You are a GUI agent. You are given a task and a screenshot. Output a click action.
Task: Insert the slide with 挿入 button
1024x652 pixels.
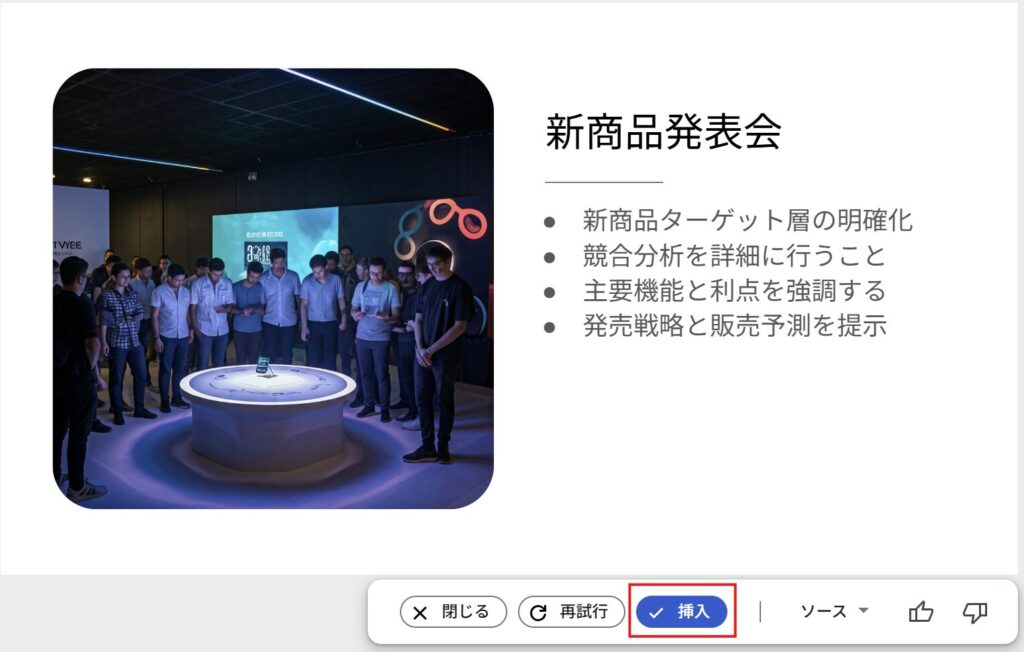(682, 612)
